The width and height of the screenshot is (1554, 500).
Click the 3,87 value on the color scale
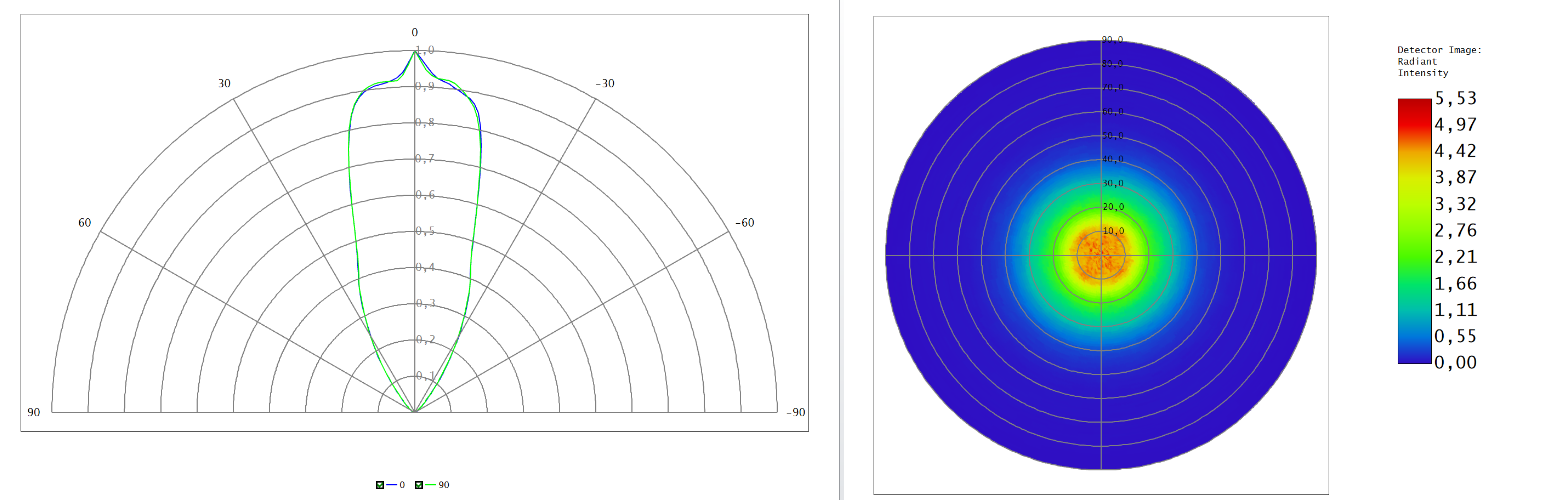1456,178
